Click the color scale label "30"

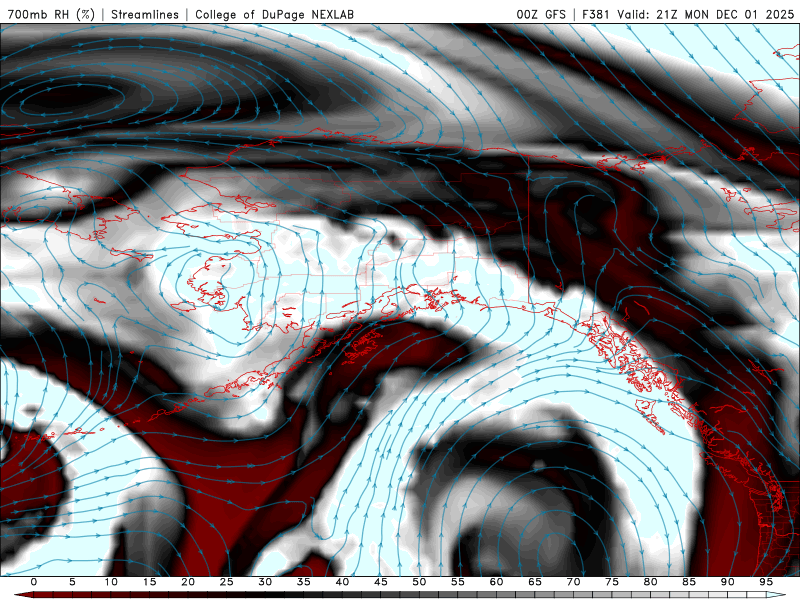point(265,582)
